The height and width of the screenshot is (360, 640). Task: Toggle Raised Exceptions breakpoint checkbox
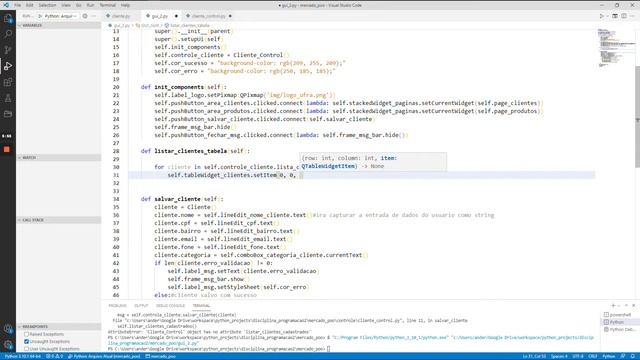click(x=27, y=334)
